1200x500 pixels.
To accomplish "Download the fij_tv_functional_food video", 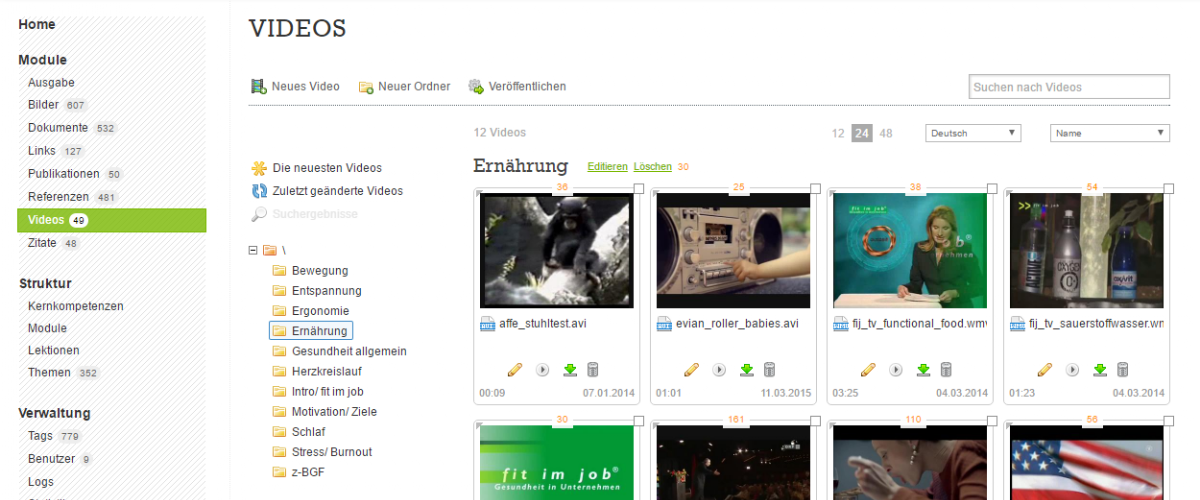I will pos(923,369).
